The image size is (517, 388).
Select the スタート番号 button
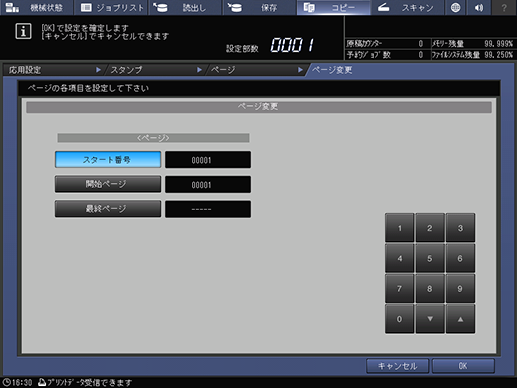[108, 160]
